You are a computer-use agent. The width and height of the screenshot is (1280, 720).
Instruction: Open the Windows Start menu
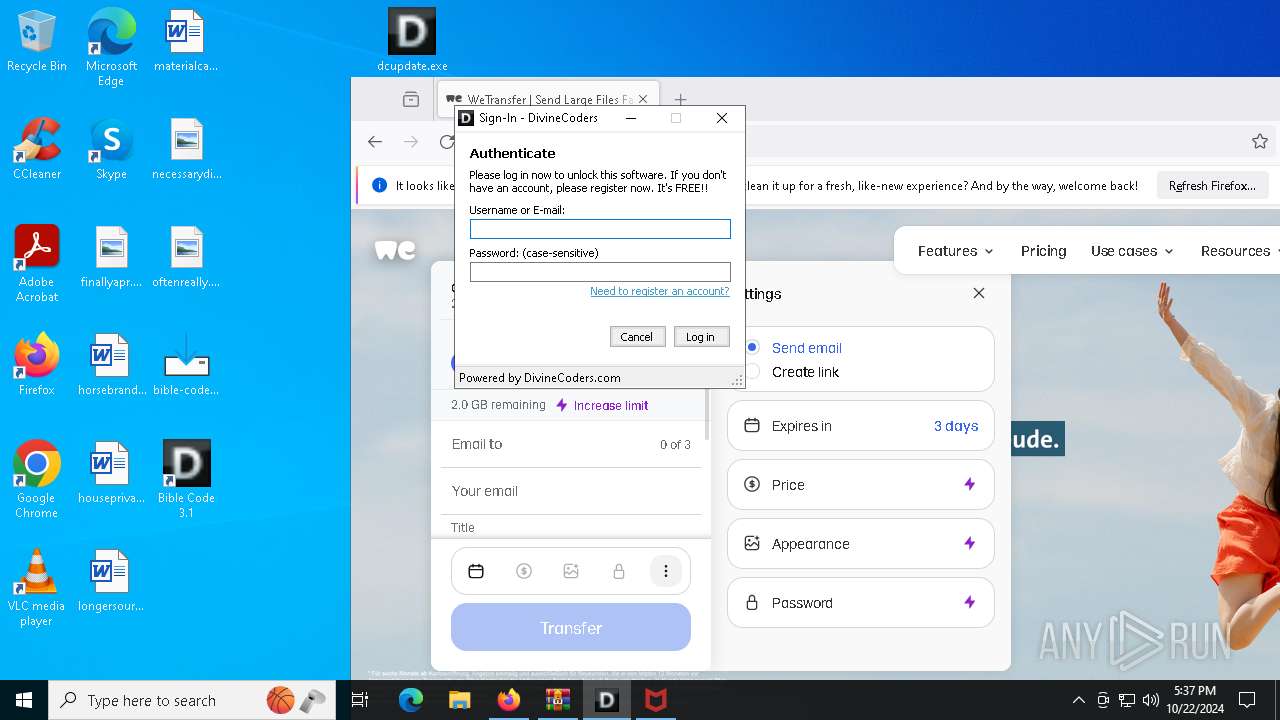(24, 700)
